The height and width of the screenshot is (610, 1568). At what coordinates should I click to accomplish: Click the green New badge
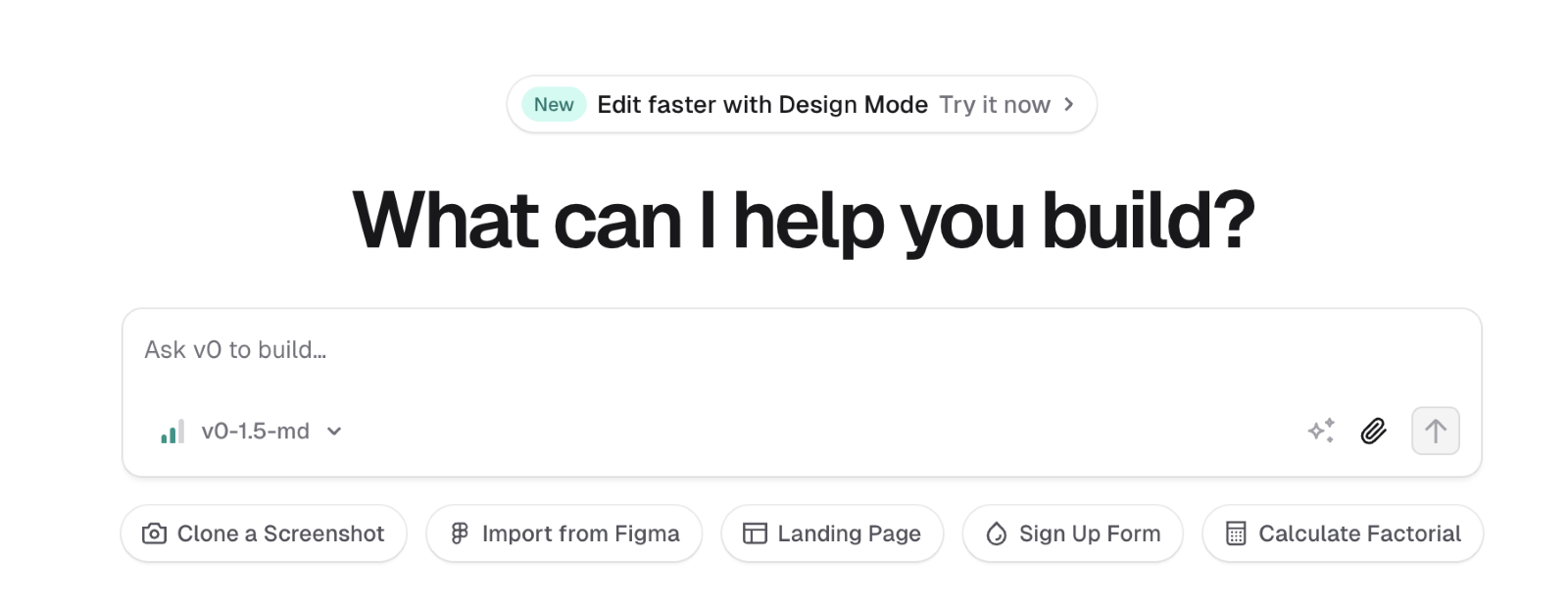coord(554,105)
